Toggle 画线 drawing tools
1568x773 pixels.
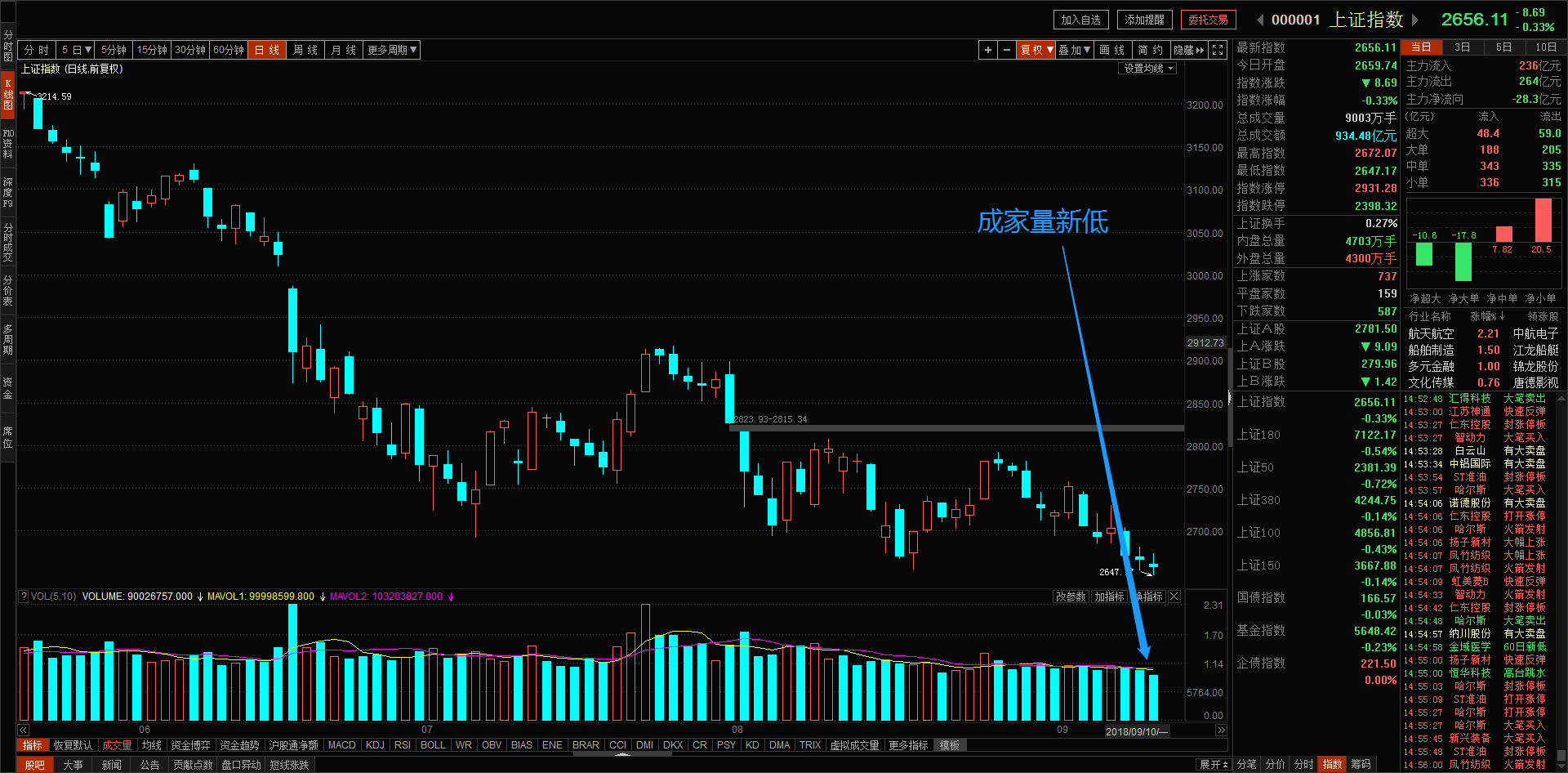1111,50
